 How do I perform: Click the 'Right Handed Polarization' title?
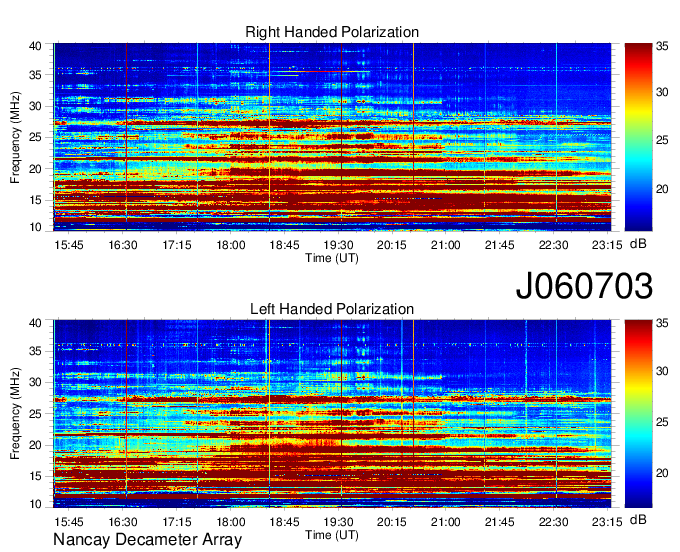pos(332,32)
